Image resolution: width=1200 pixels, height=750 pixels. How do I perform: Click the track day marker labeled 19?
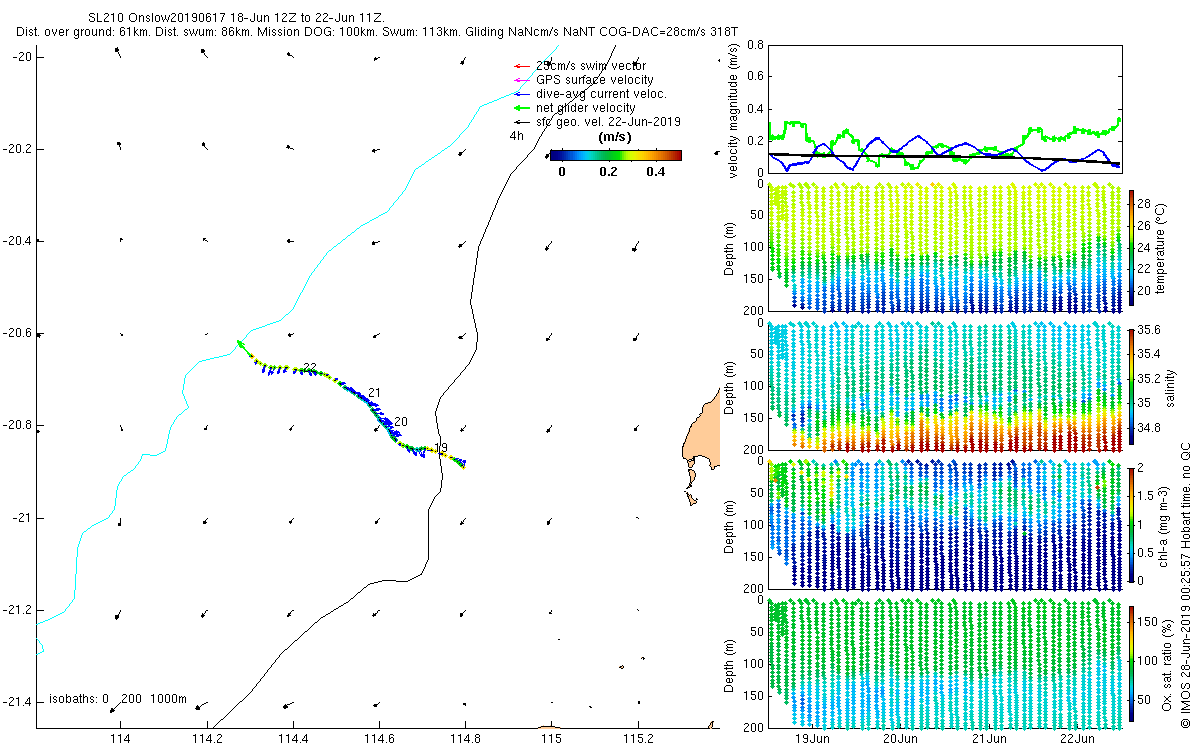tap(441, 447)
